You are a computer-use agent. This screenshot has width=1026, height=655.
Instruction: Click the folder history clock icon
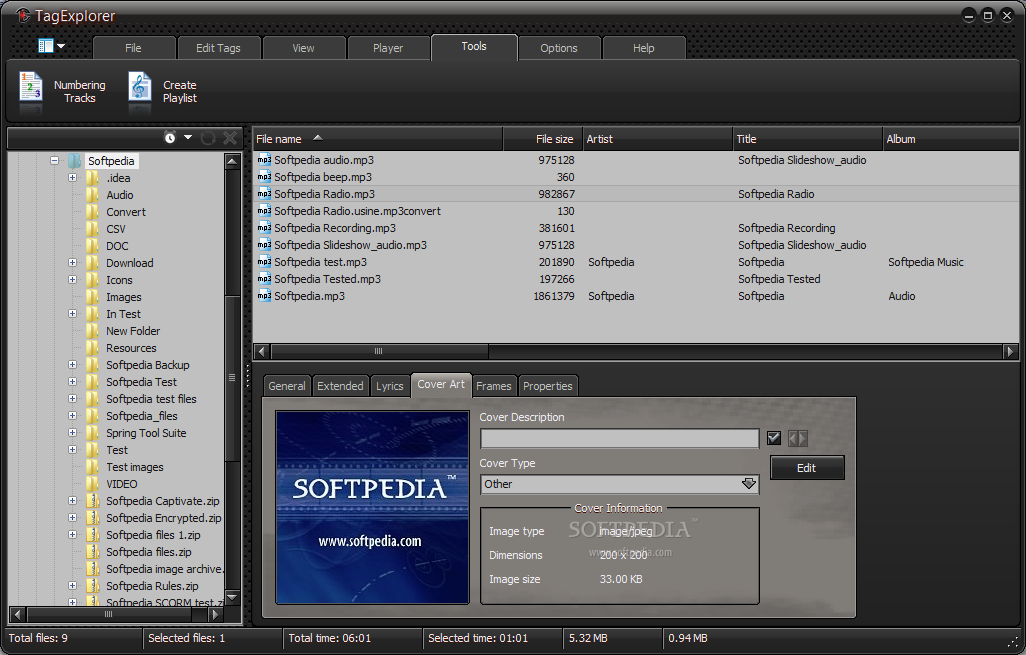point(170,137)
